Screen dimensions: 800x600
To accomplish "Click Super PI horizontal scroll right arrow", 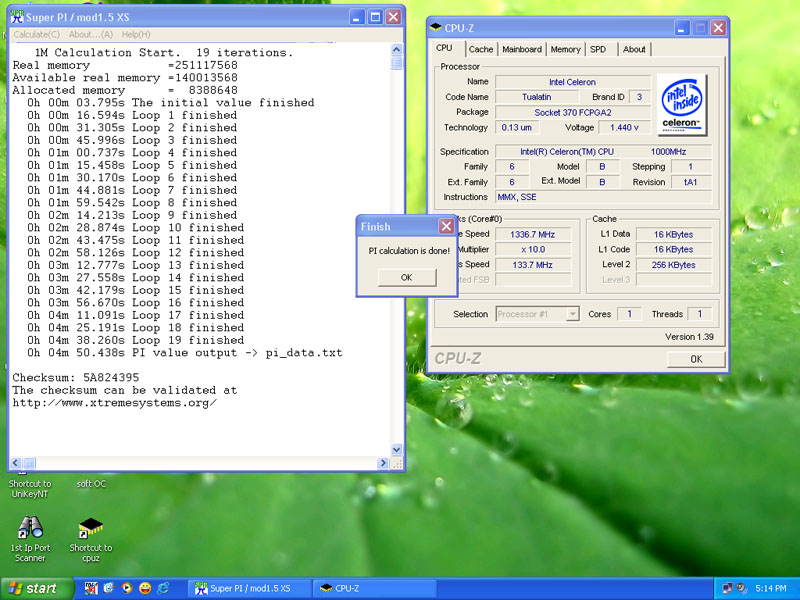I will pos(383,463).
